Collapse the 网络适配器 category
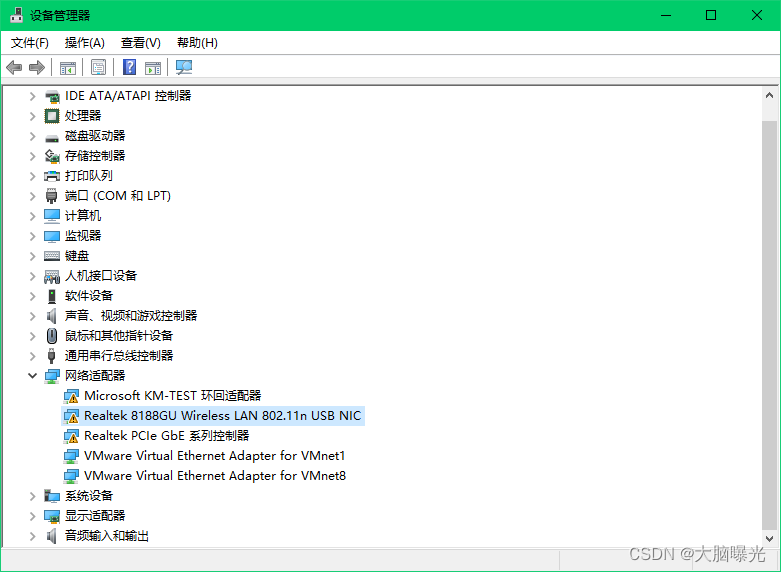The image size is (781, 572). (x=32, y=376)
